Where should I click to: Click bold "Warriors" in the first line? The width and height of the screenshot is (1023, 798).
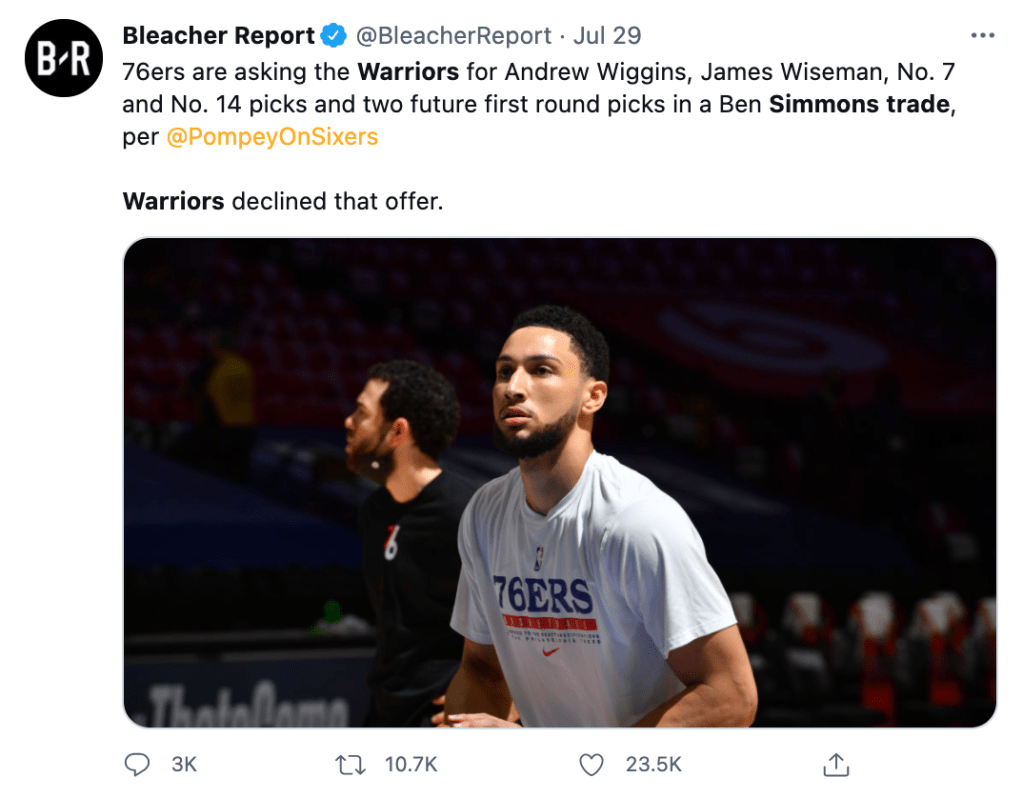point(408,72)
